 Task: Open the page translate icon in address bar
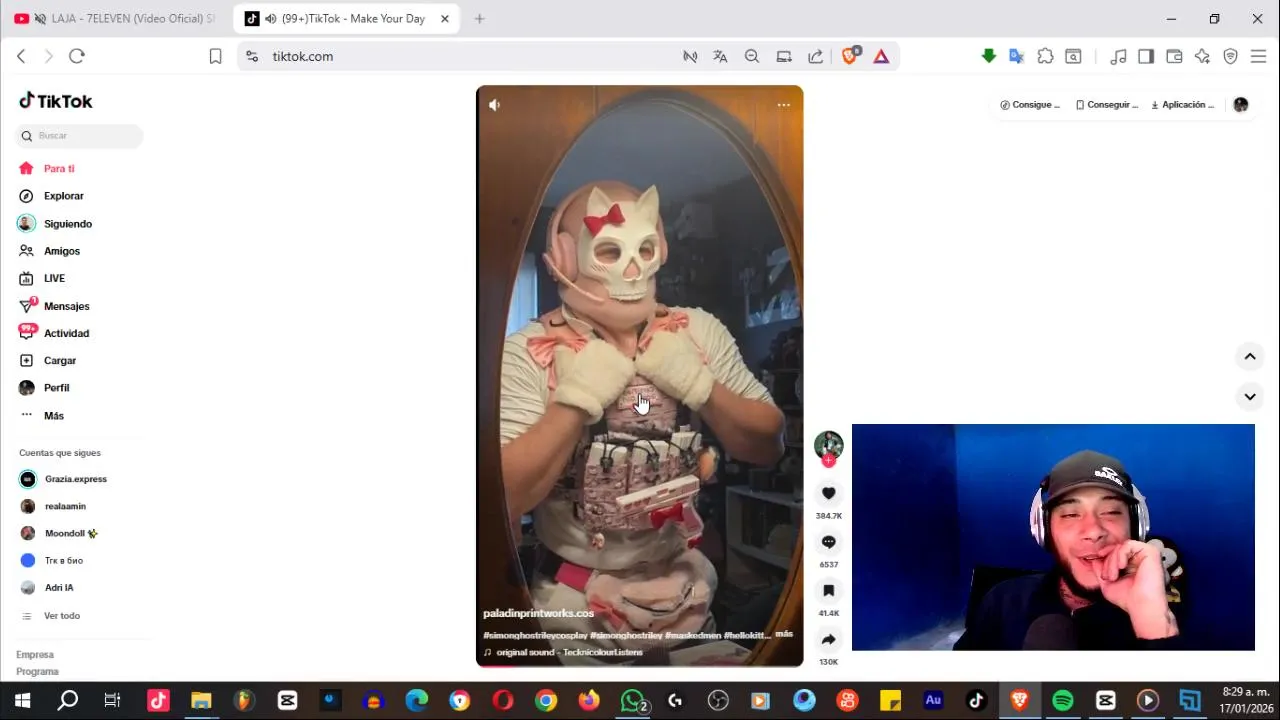(x=720, y=56)
